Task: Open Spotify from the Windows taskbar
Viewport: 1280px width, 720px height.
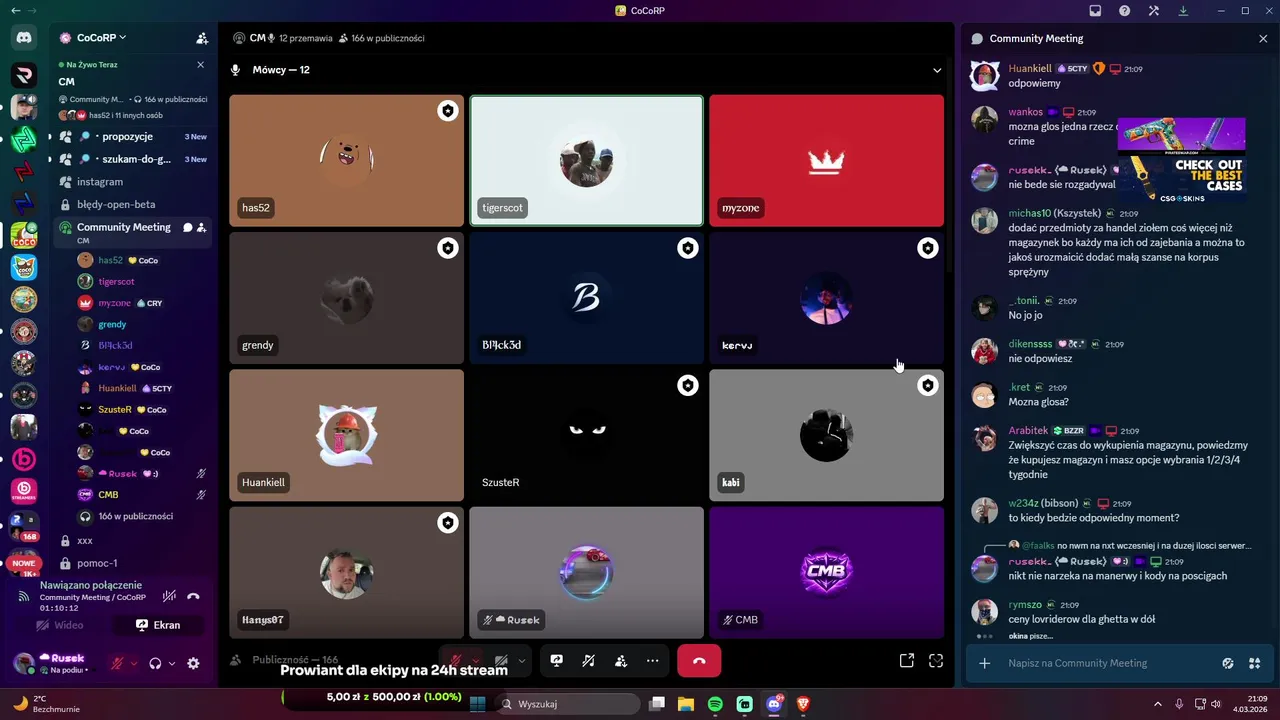Action: coord(715,704)
